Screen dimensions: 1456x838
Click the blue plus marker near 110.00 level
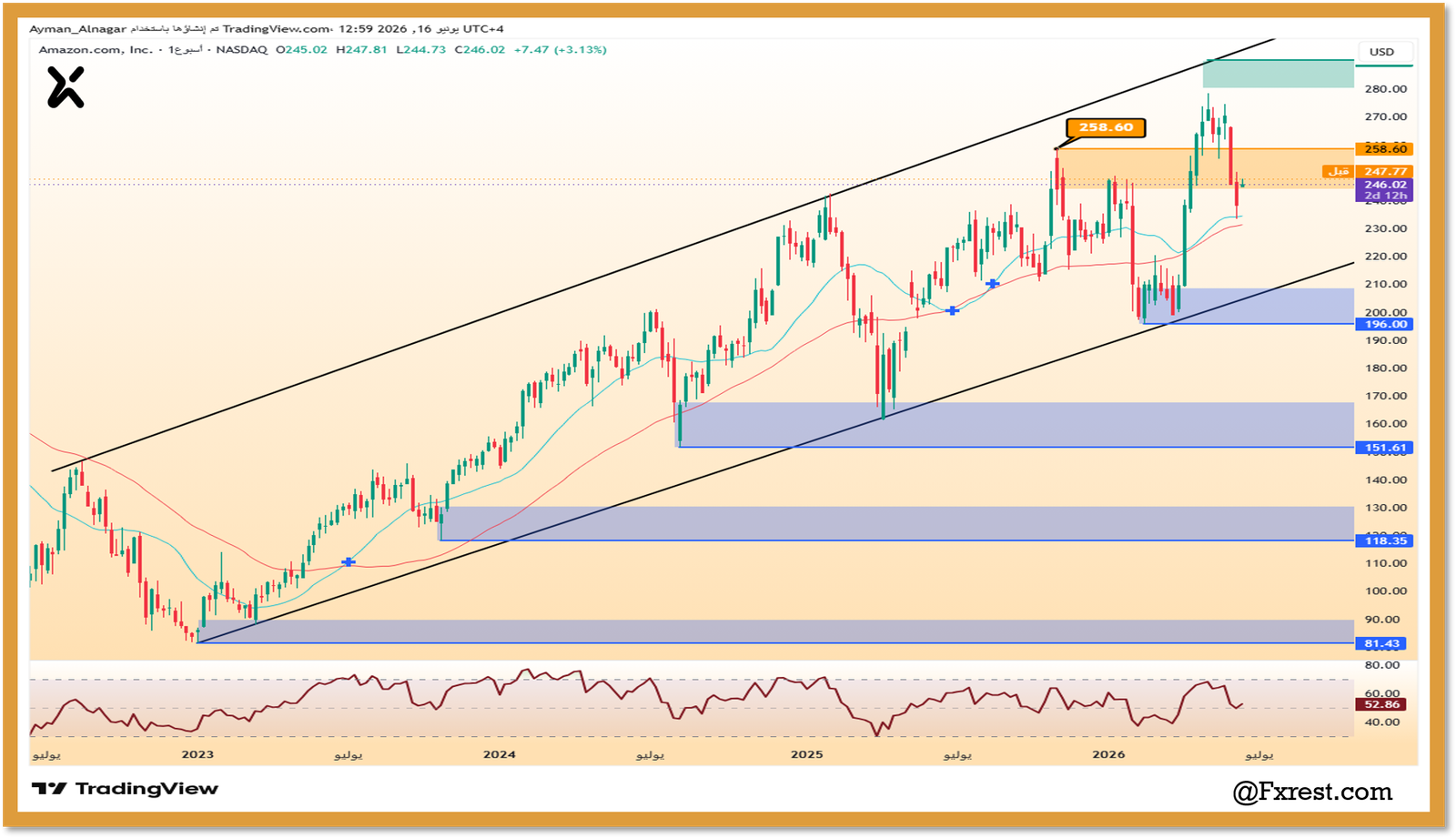[x=349, y=562]
